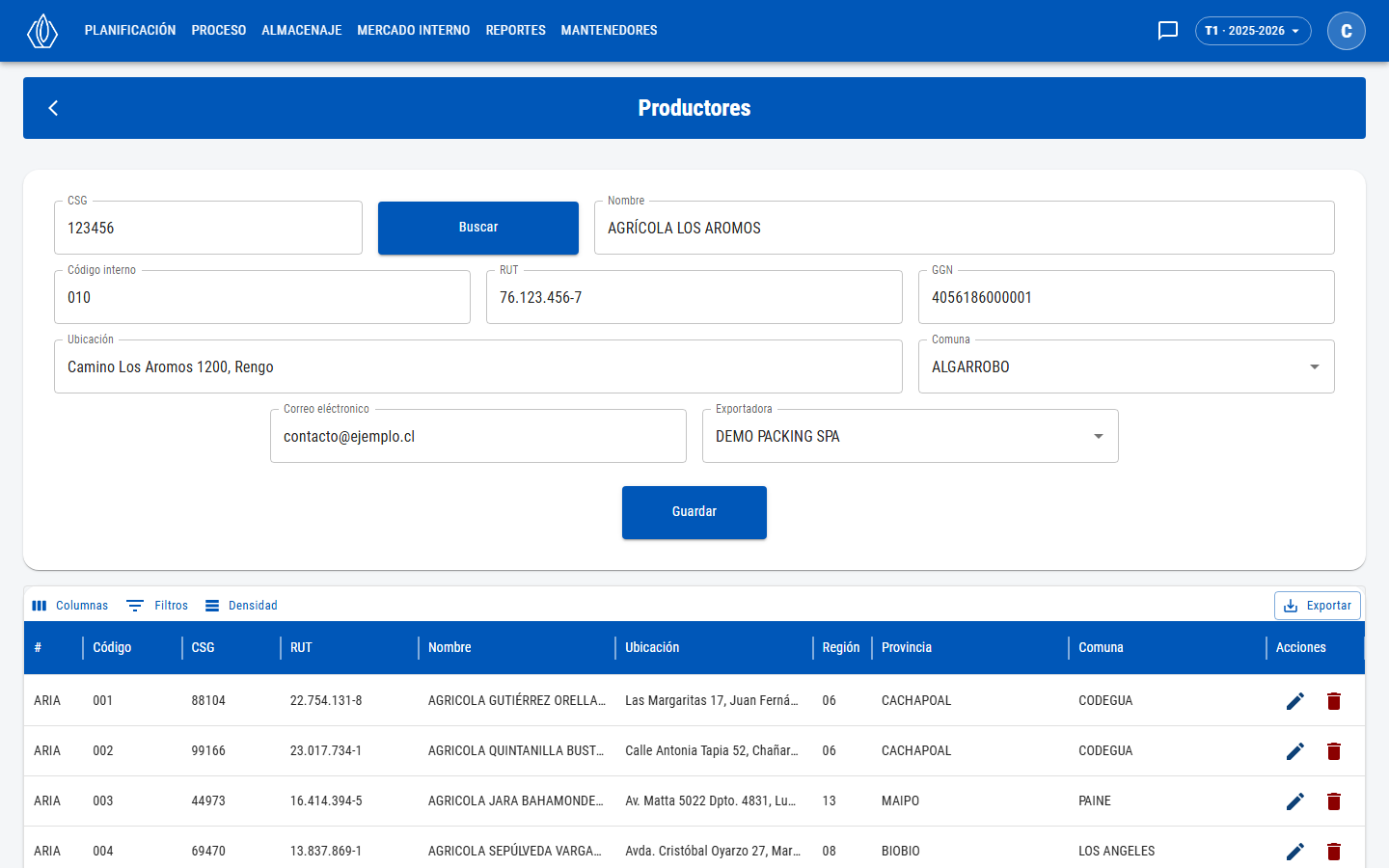Open the chat messages icon

coord(1168,31)
